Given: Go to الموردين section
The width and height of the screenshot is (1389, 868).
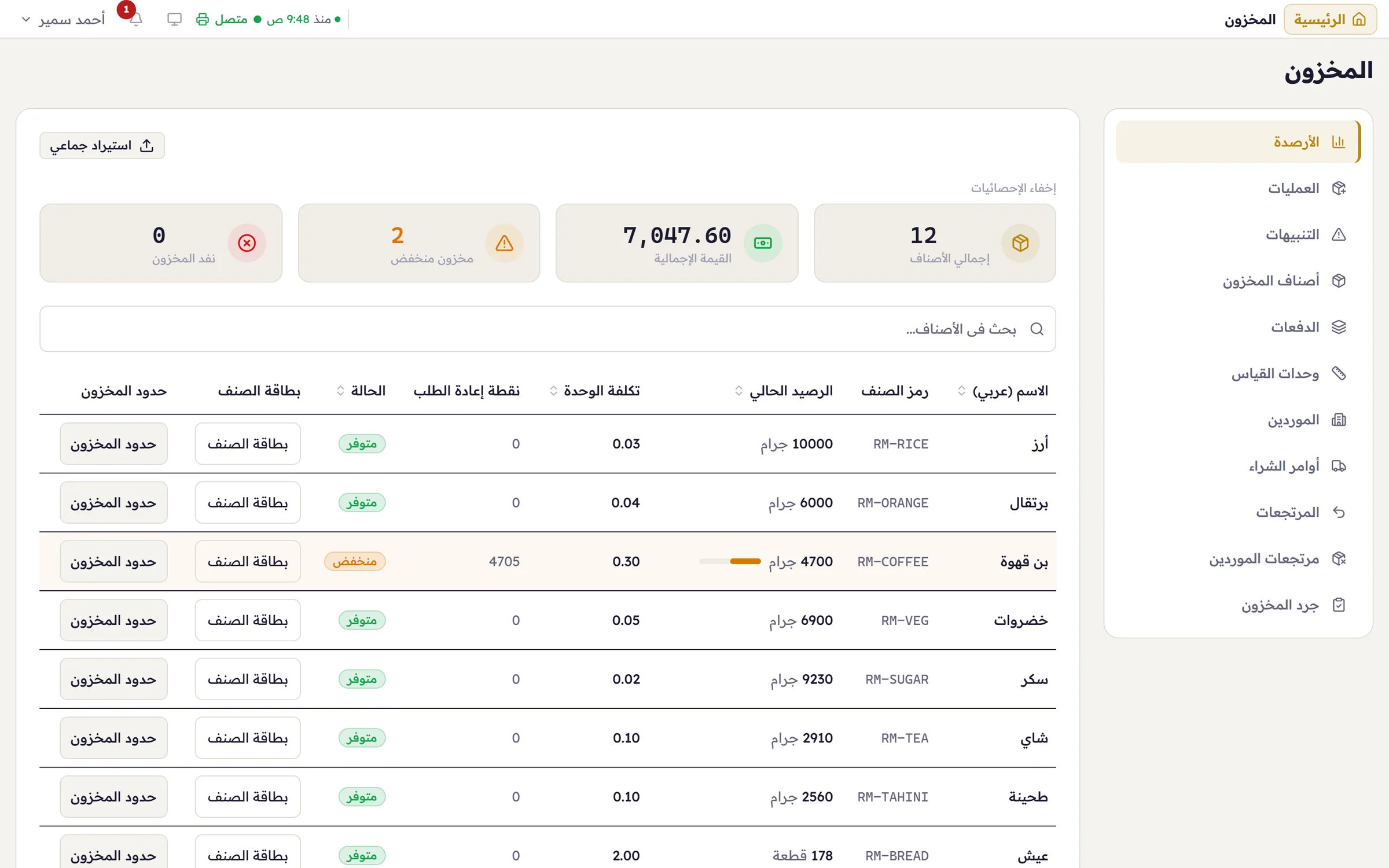Looking at the screenshot, I should [x=1238, y=420].
